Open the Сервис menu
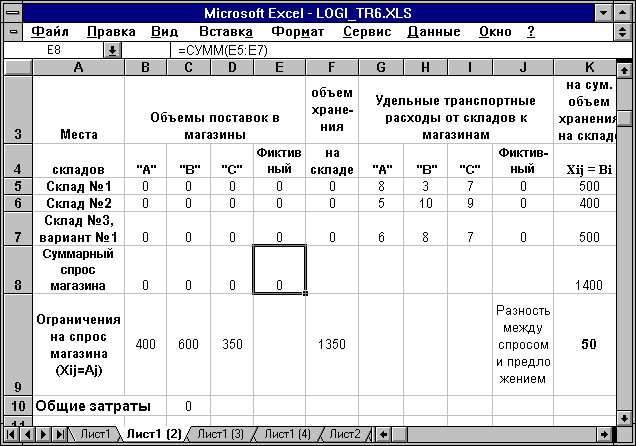 [367, 32]
